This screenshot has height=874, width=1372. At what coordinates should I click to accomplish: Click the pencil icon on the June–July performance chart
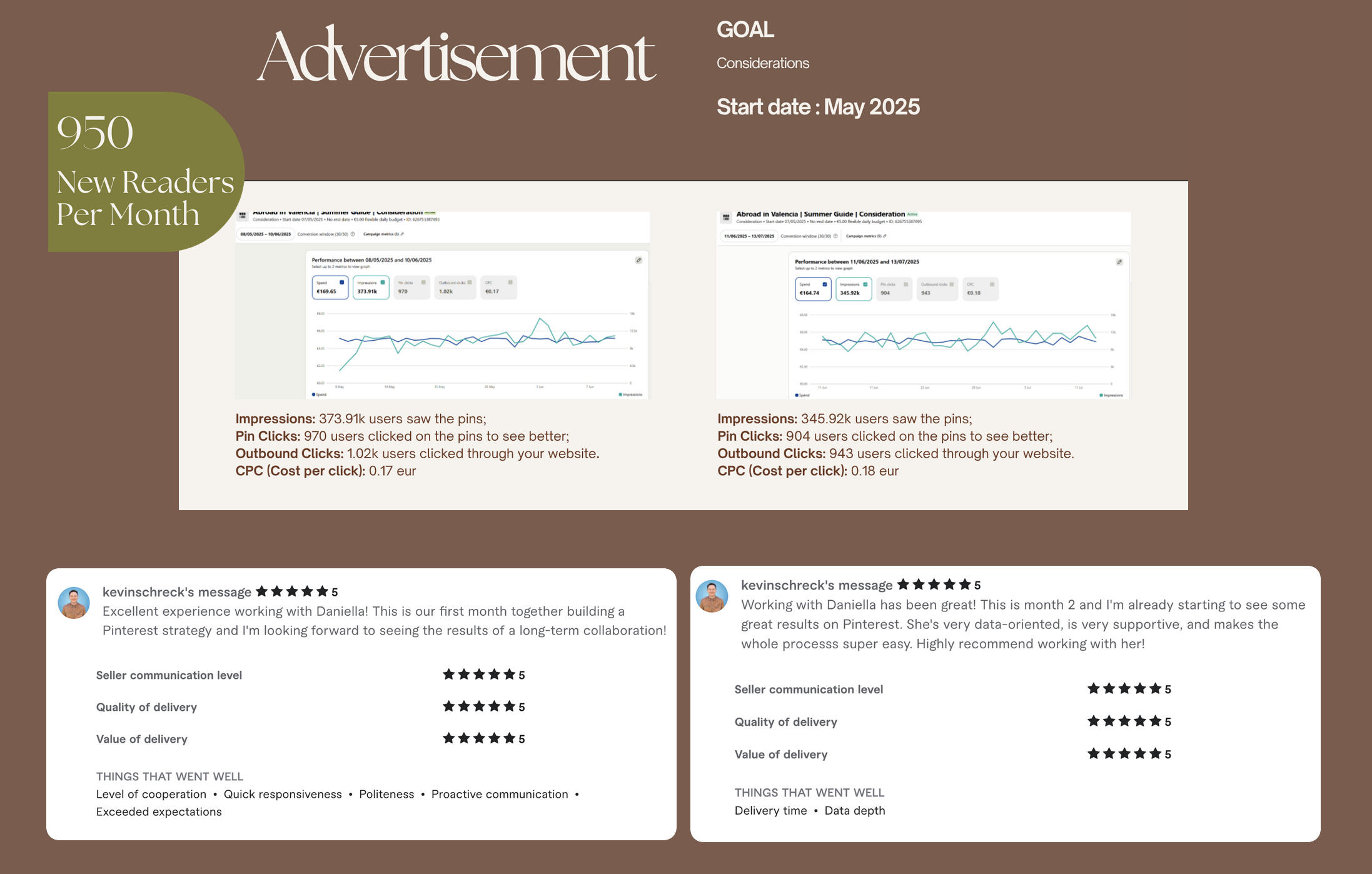[x=1119, y=262]
